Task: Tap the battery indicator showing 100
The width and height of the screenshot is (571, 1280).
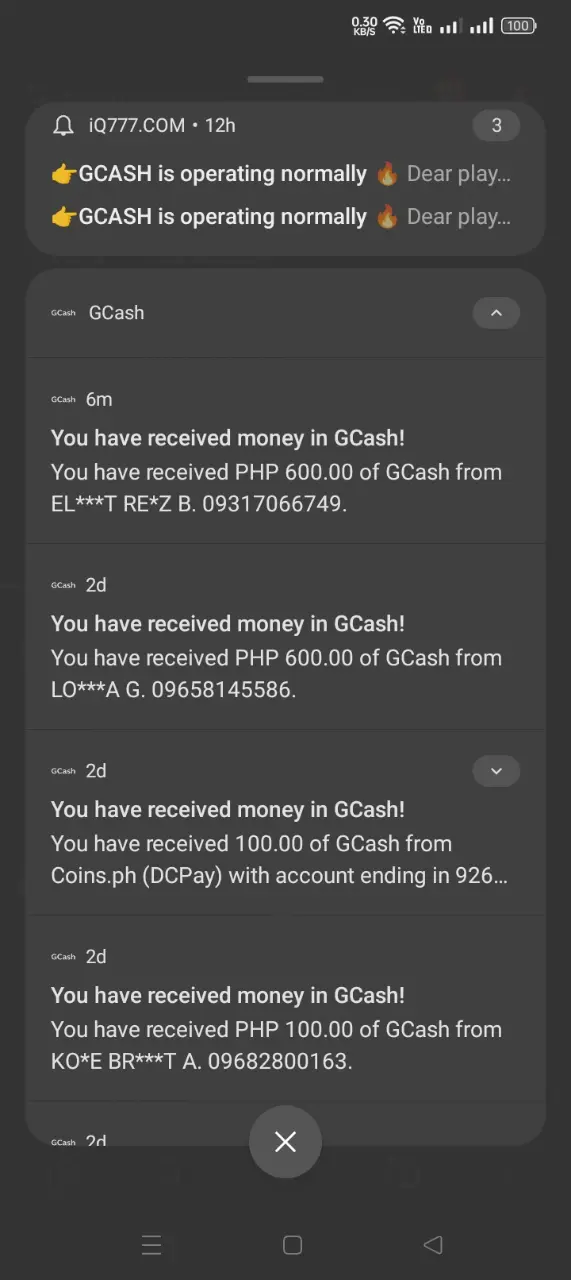Action: tap(518, 26)
